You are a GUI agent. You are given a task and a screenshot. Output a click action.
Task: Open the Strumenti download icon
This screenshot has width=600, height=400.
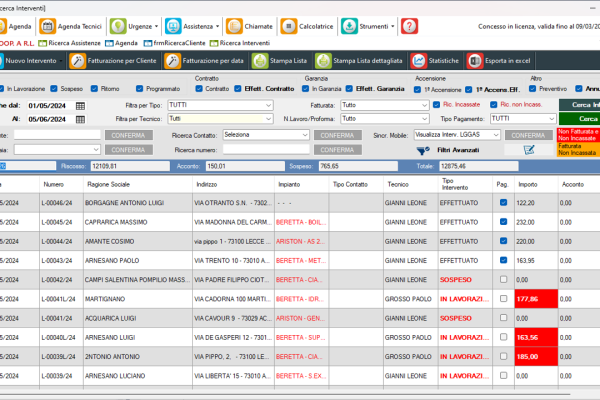pyautogui.click(x=349, y=26)
